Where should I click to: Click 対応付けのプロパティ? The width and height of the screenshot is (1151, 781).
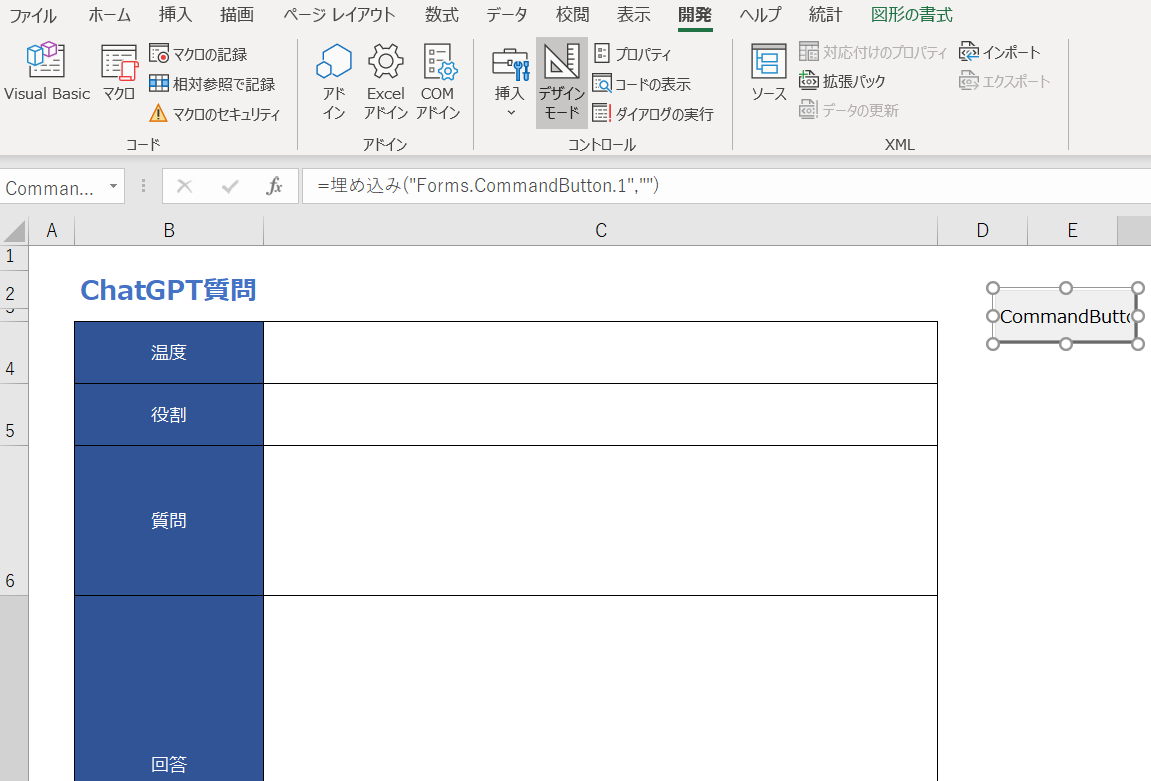[873, 52]
